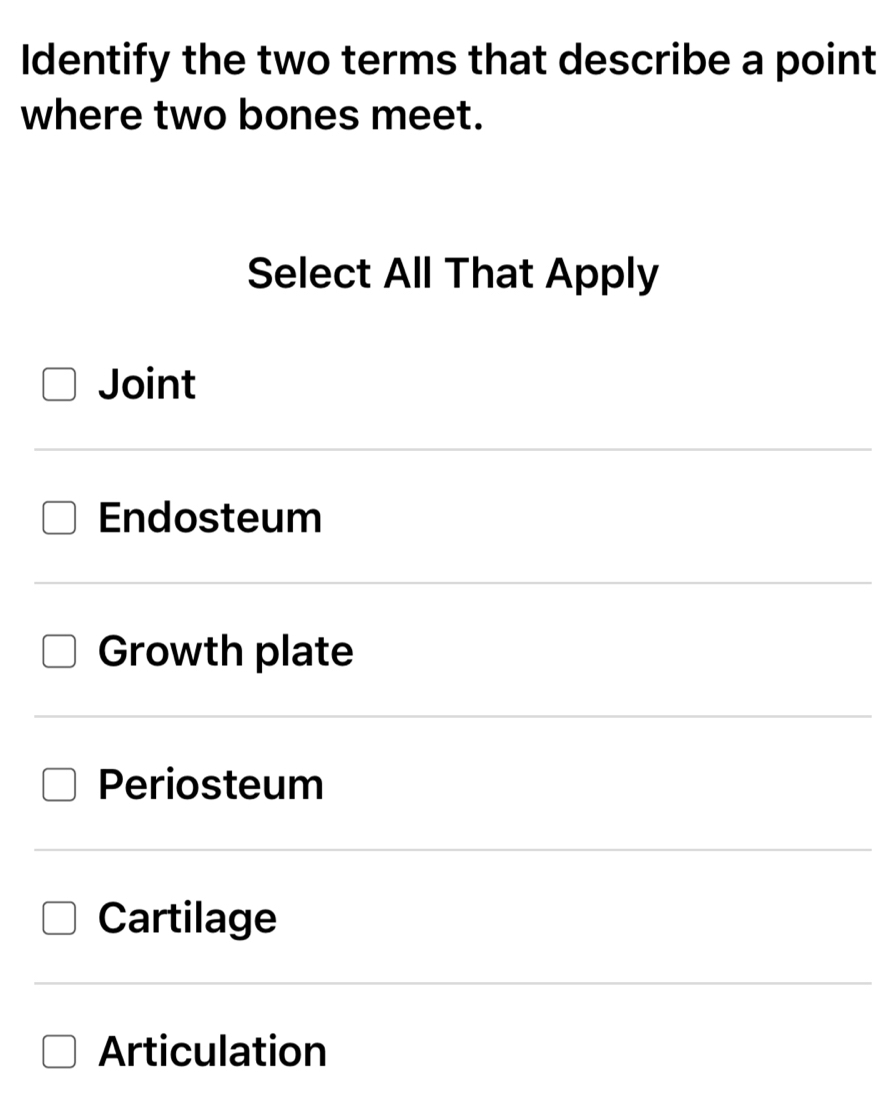
Task: Click the Articulation label text
Action: 211,1052
